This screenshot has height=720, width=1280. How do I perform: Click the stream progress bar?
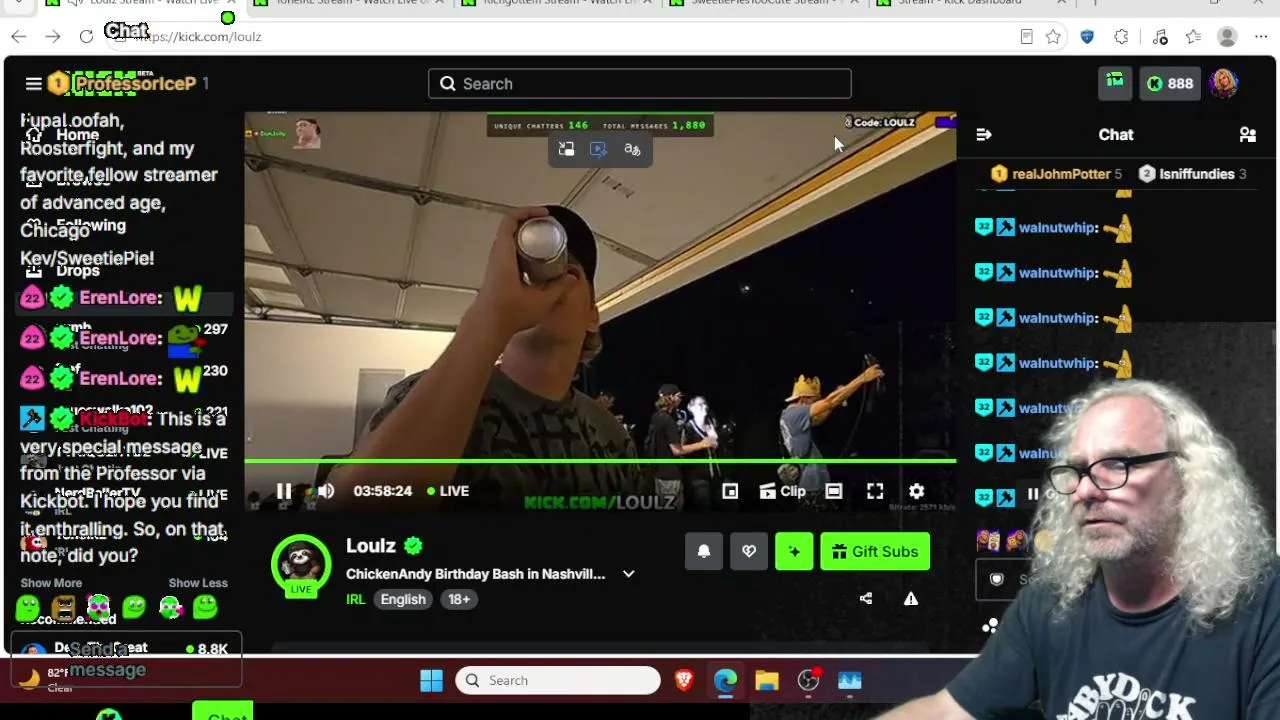(600, 461)
